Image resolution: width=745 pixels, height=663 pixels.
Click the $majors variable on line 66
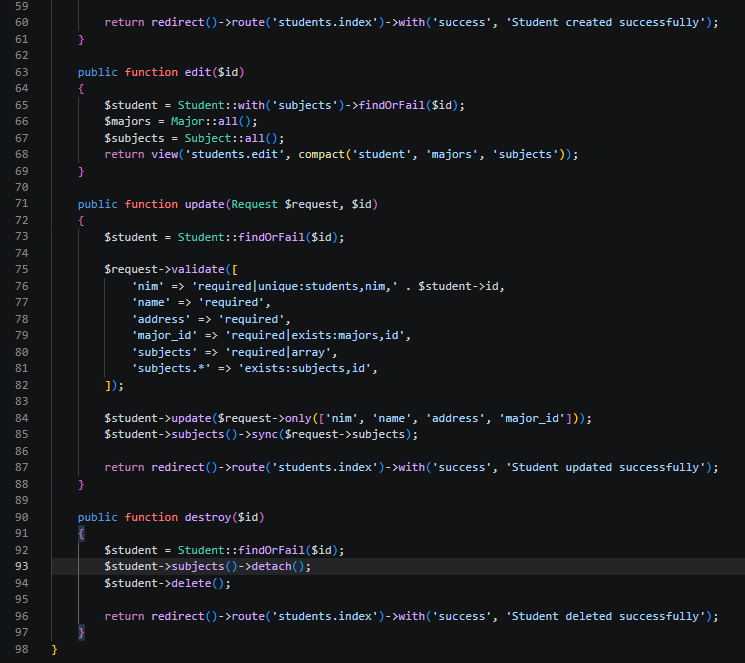(127, 122)
